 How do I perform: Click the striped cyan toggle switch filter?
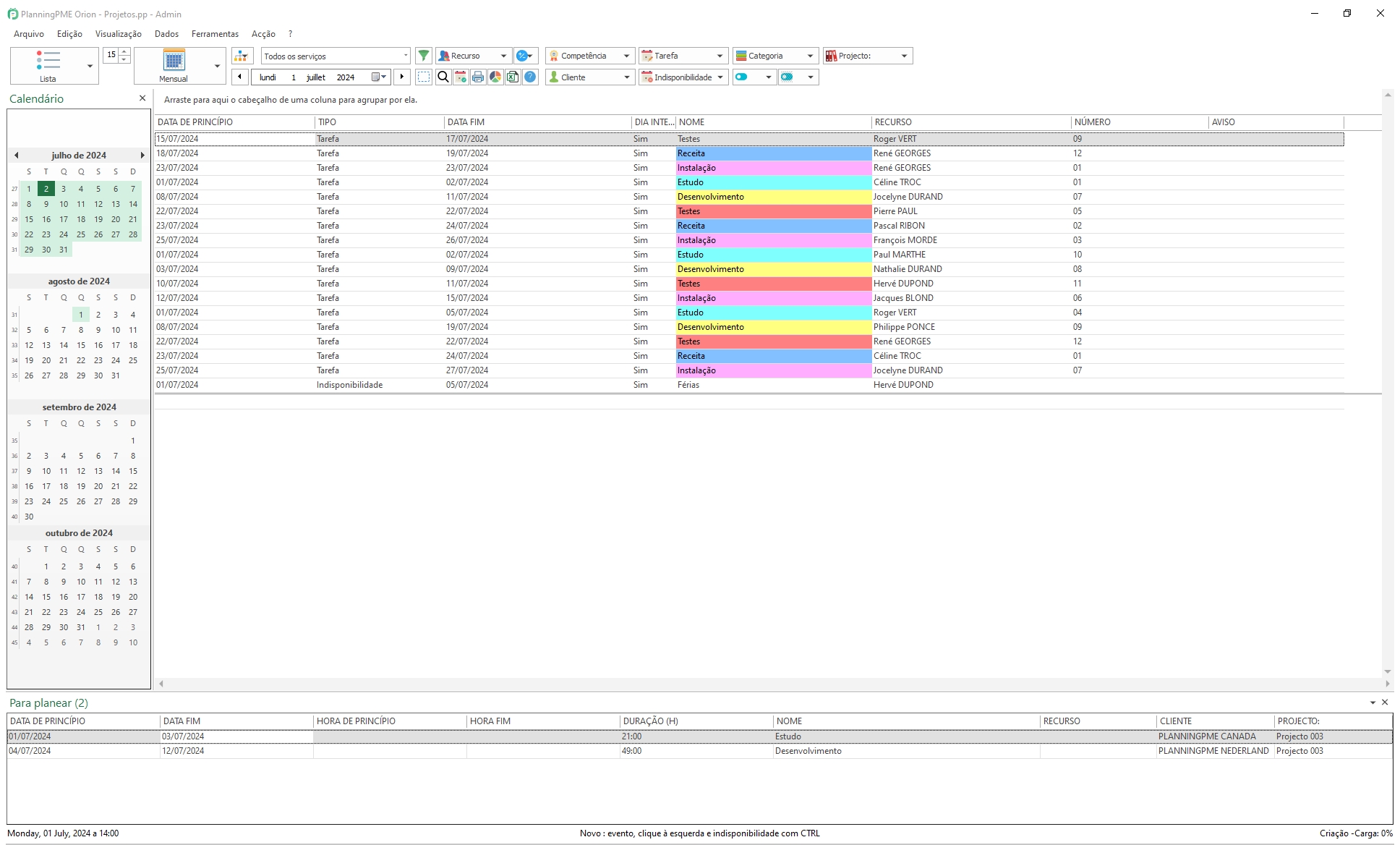(787, 77)
